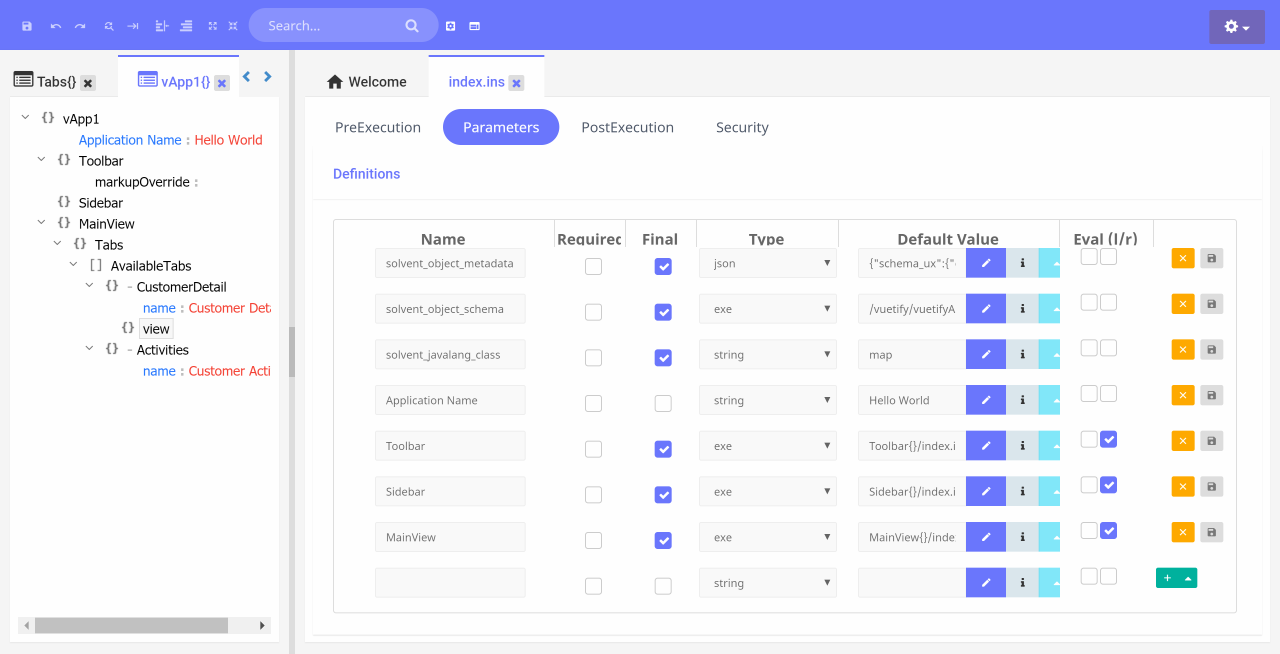Screen dimensions: 1280x654
Task: Edit default value of solvent_object_metadata with pencil
Action: [x=986, y=263]
